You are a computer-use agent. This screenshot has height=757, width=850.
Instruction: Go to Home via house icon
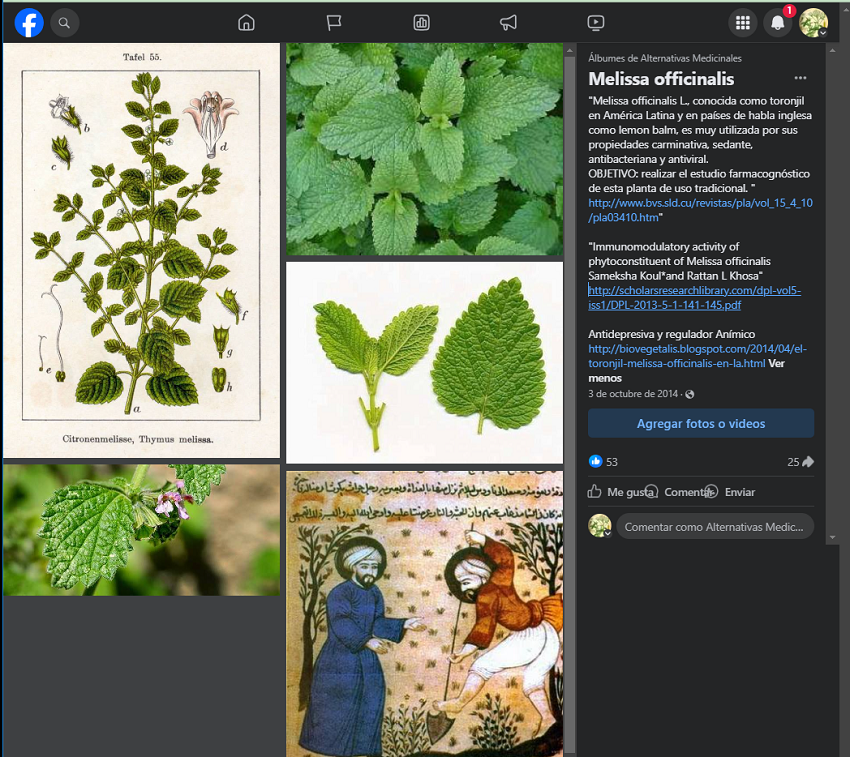247,22
